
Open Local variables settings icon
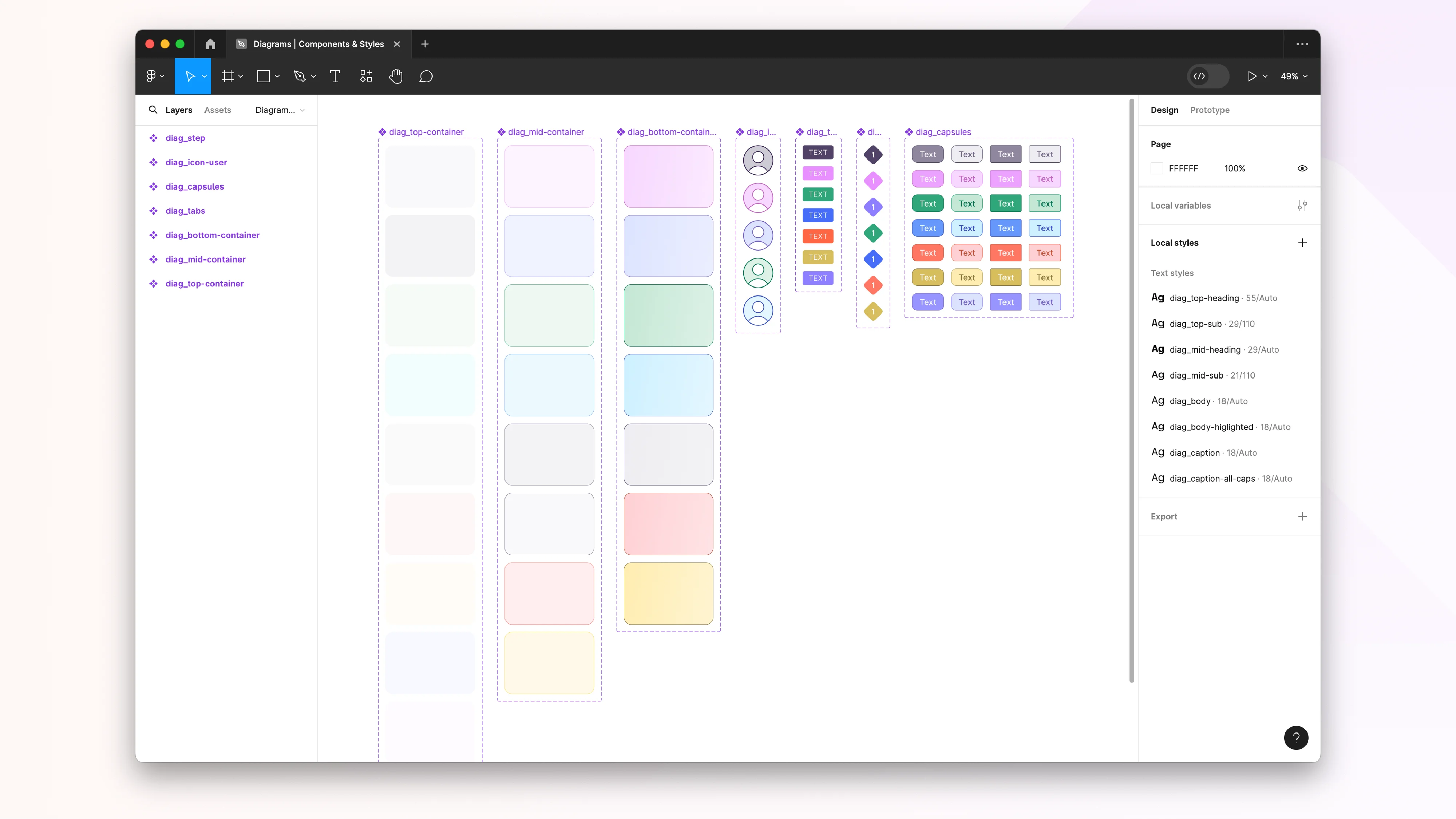[x=1302, y=206]
